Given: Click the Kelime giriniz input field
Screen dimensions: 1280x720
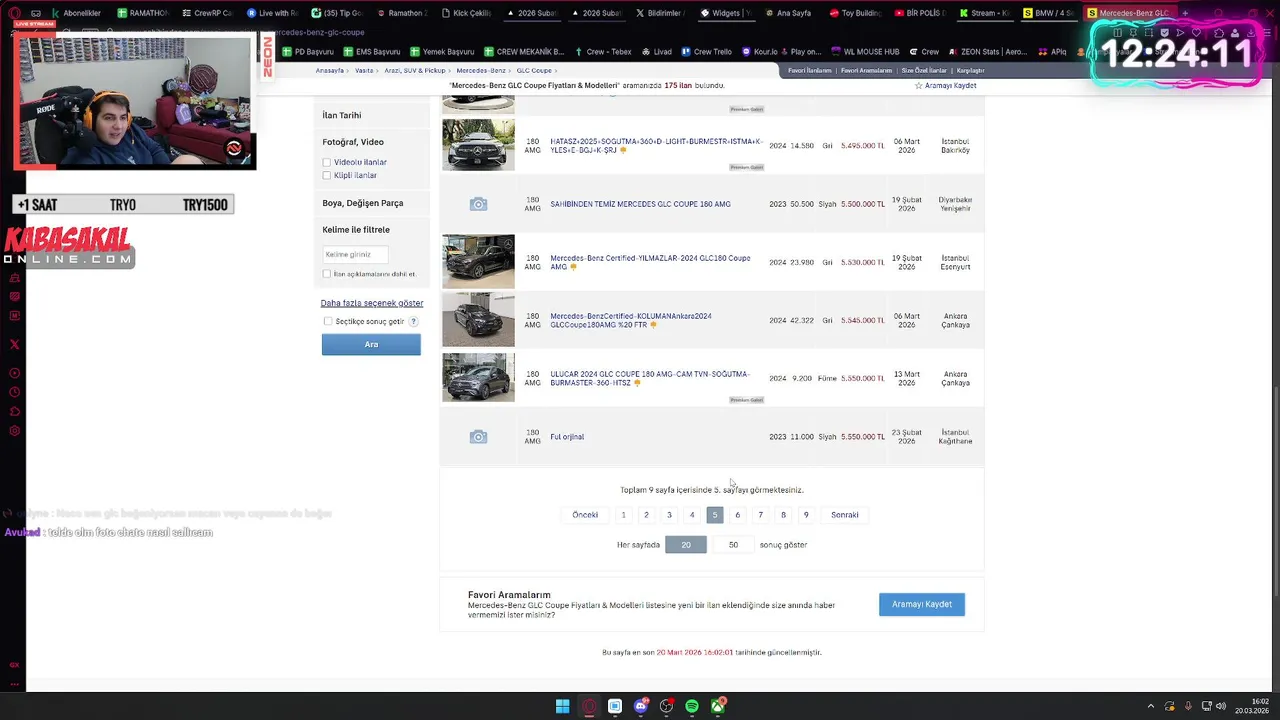Looking at the screenshot, I should (x=355, y=254).
